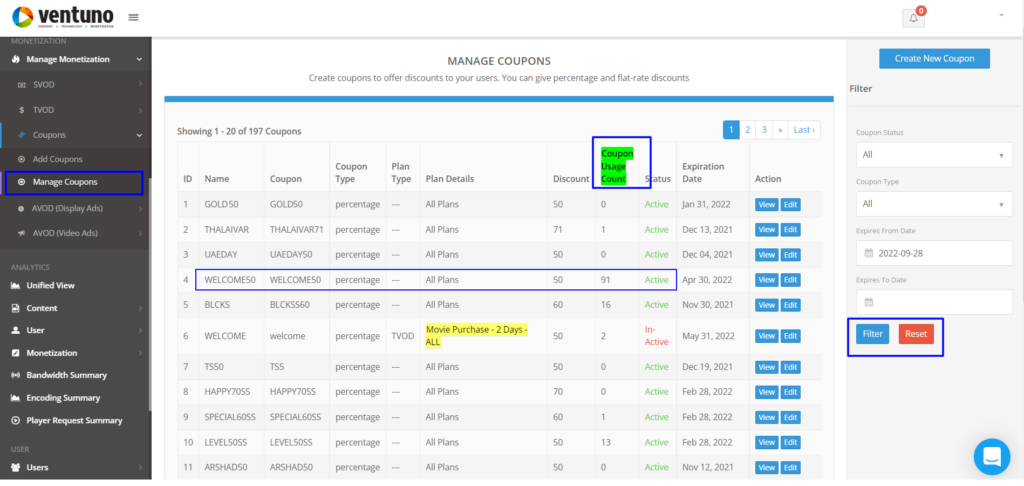The height and width of the screenshot is (486, 1024).
Task: Click the Unified View chart icon
Action: 15,285
